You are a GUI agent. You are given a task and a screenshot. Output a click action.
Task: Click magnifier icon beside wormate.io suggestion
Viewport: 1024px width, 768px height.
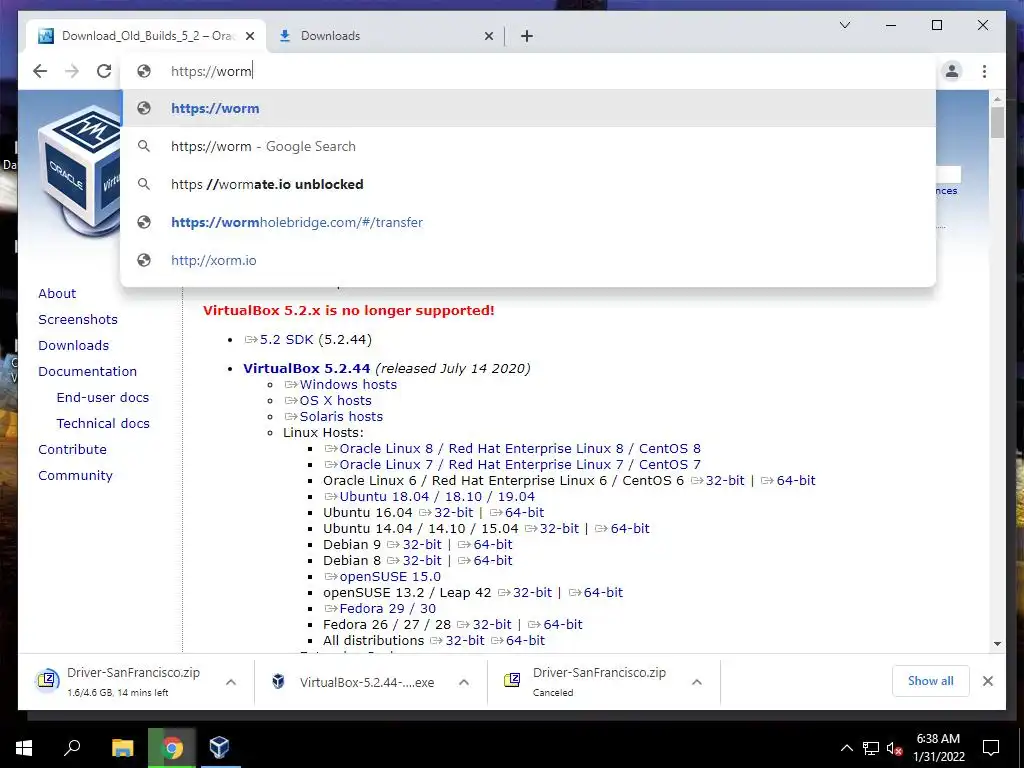point(144,184)
